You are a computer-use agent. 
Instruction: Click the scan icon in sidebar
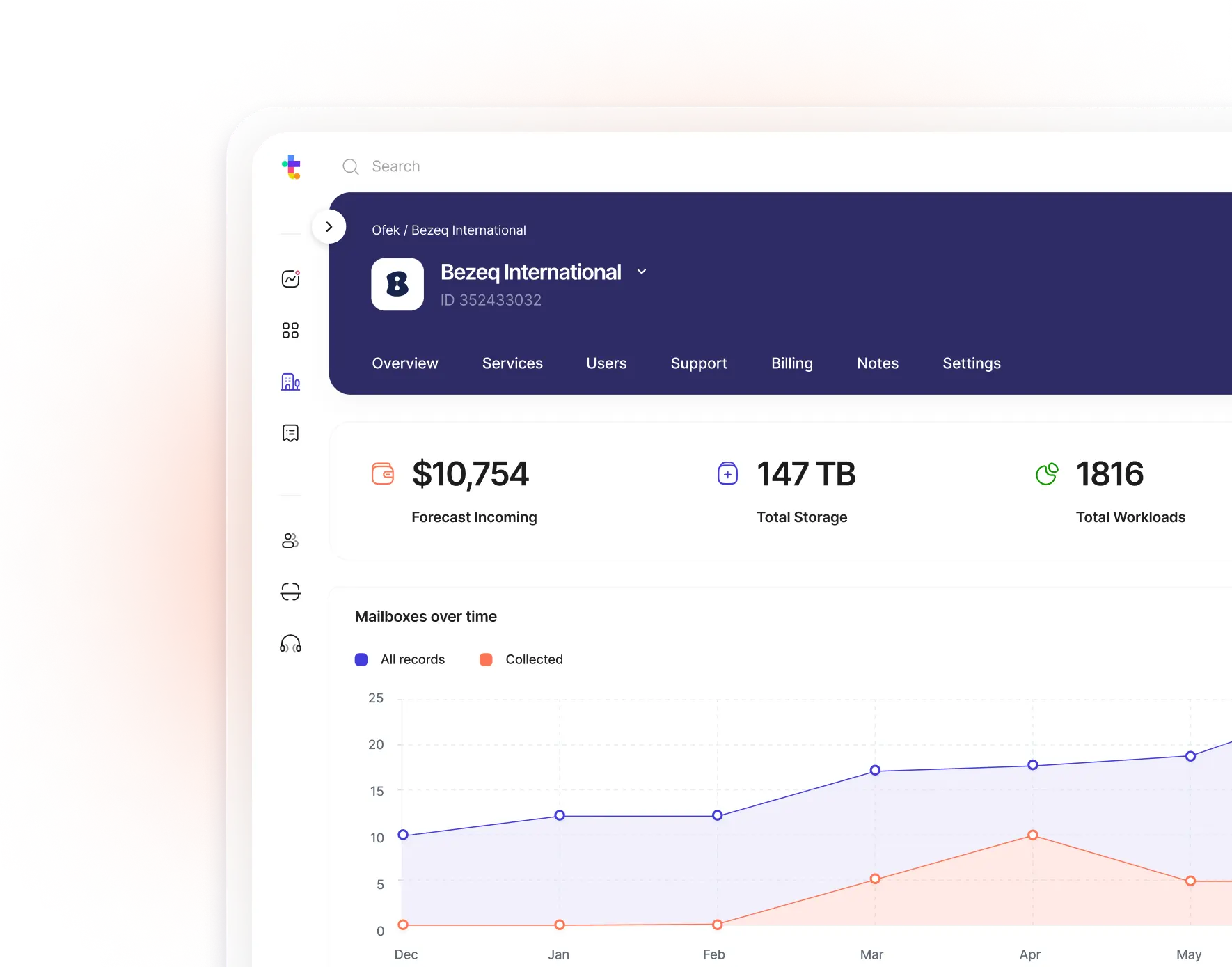pos(290,592)
